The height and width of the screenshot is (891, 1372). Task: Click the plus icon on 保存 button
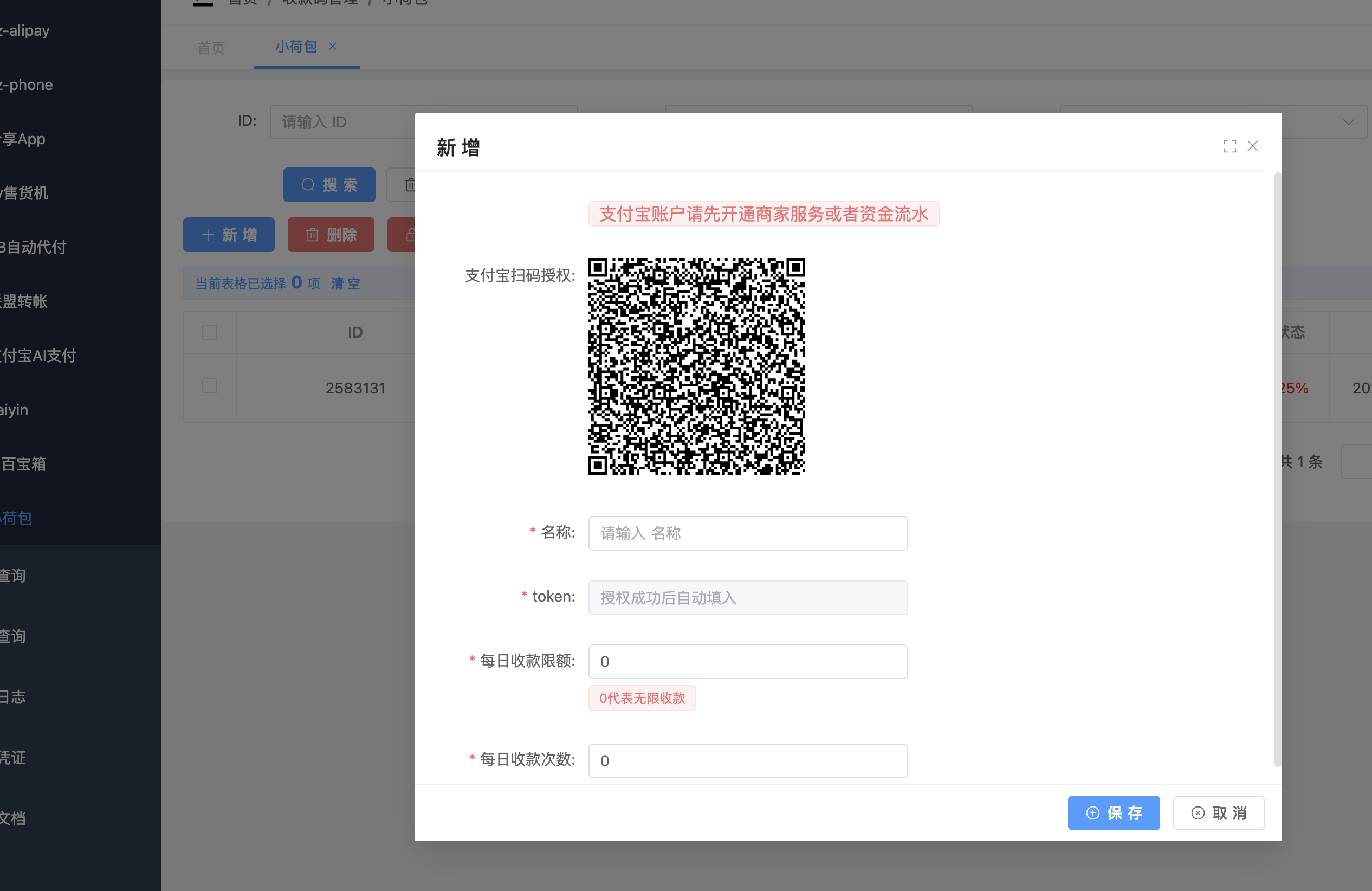(1092, 813)
